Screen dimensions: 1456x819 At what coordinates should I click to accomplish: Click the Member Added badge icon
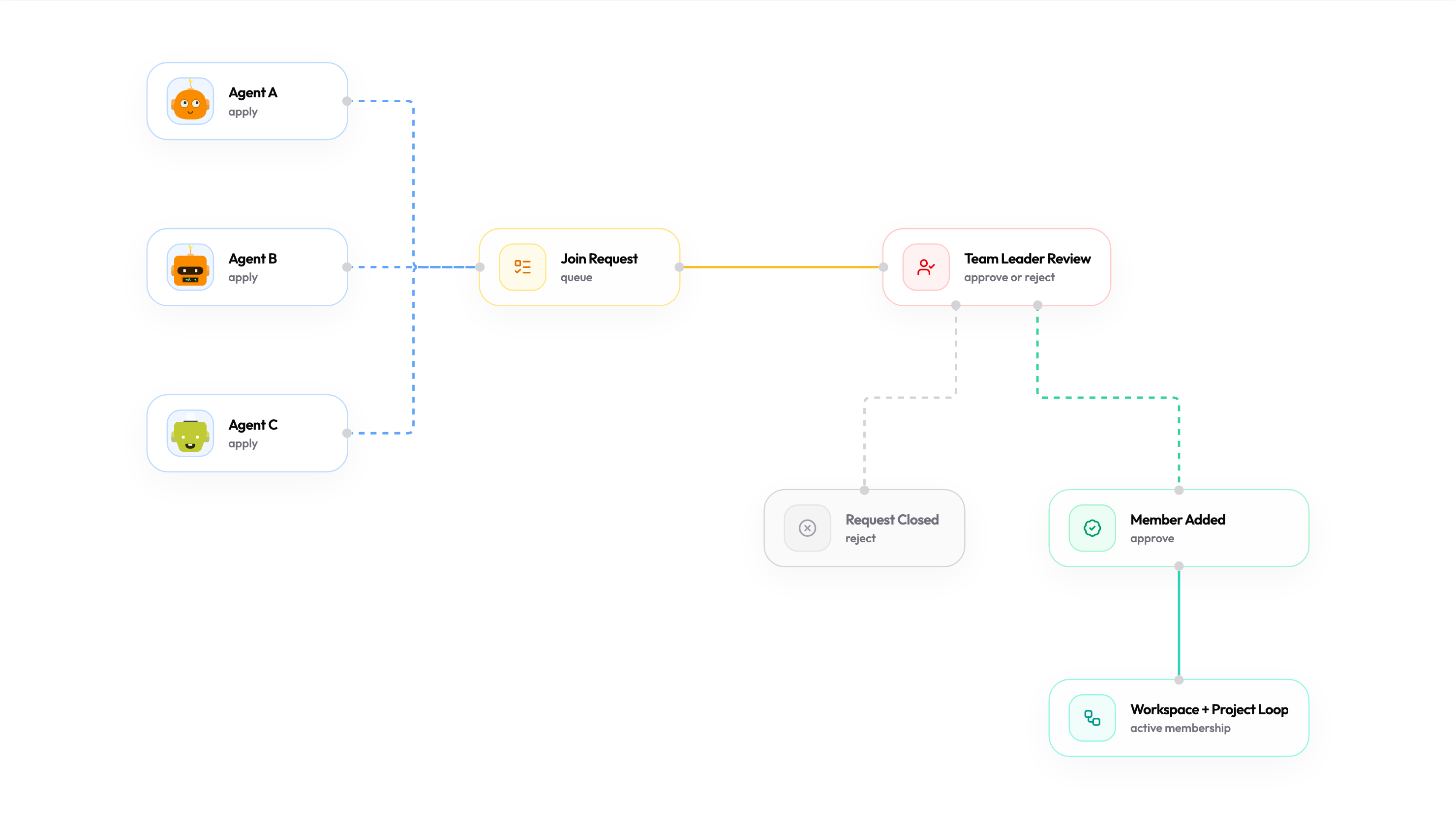(x=1092, y=527)
